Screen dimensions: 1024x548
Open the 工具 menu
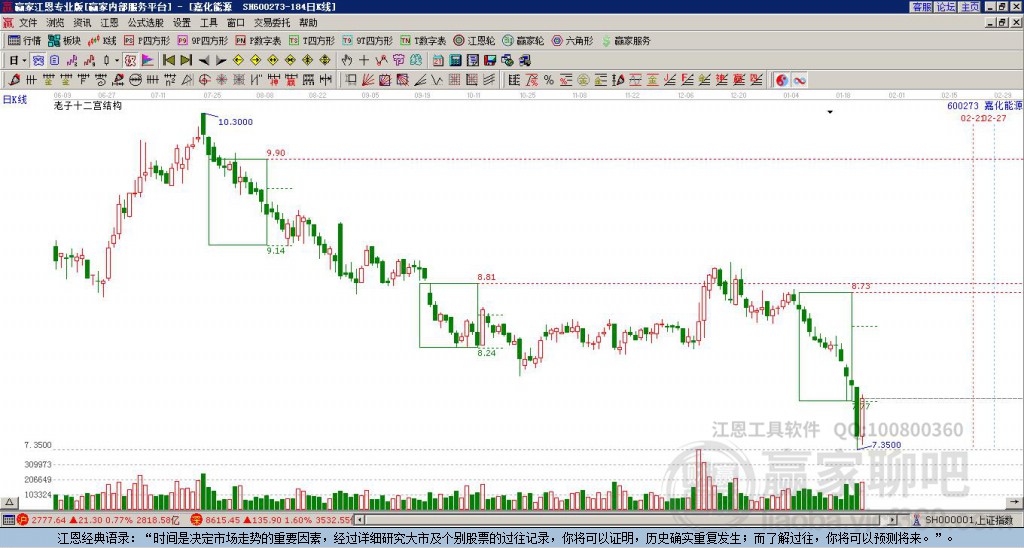pos(208,23)
